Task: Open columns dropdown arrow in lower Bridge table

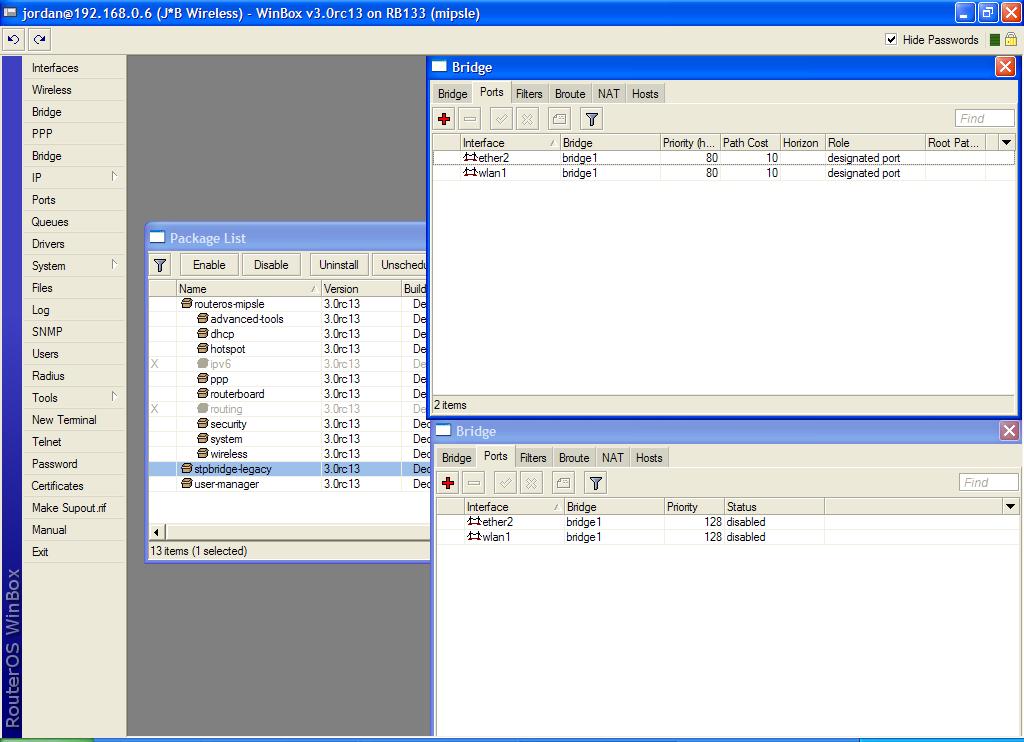Action: [1010, 506]
